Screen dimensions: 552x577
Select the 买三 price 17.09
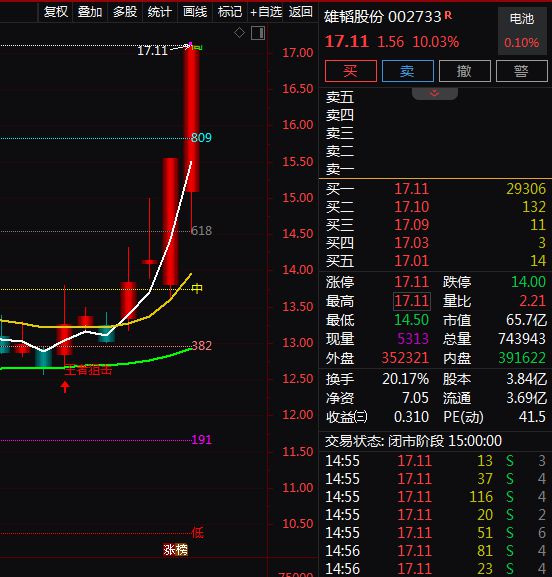[412, 225]
